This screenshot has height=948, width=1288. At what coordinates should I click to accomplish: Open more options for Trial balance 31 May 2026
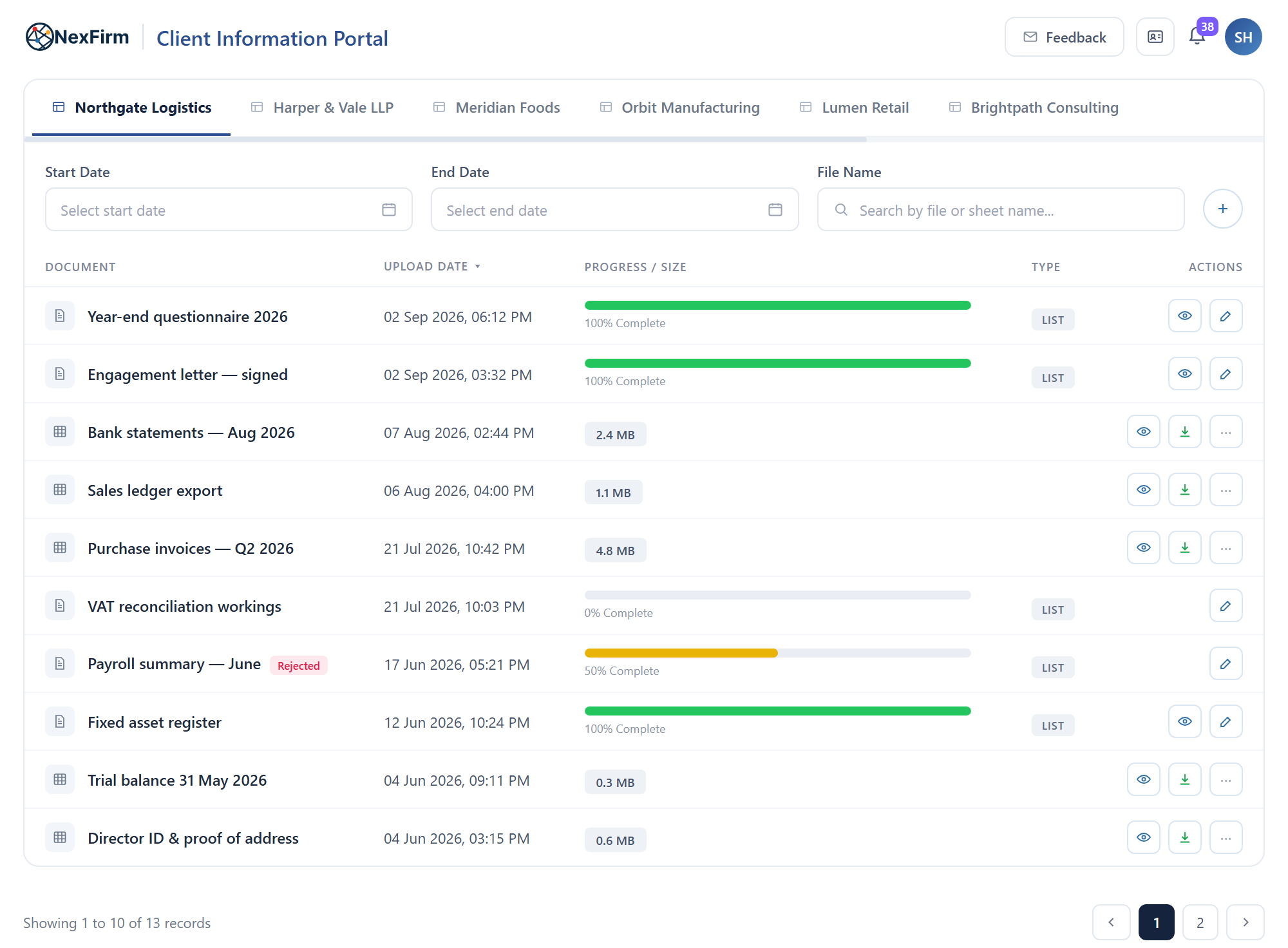1226,779
